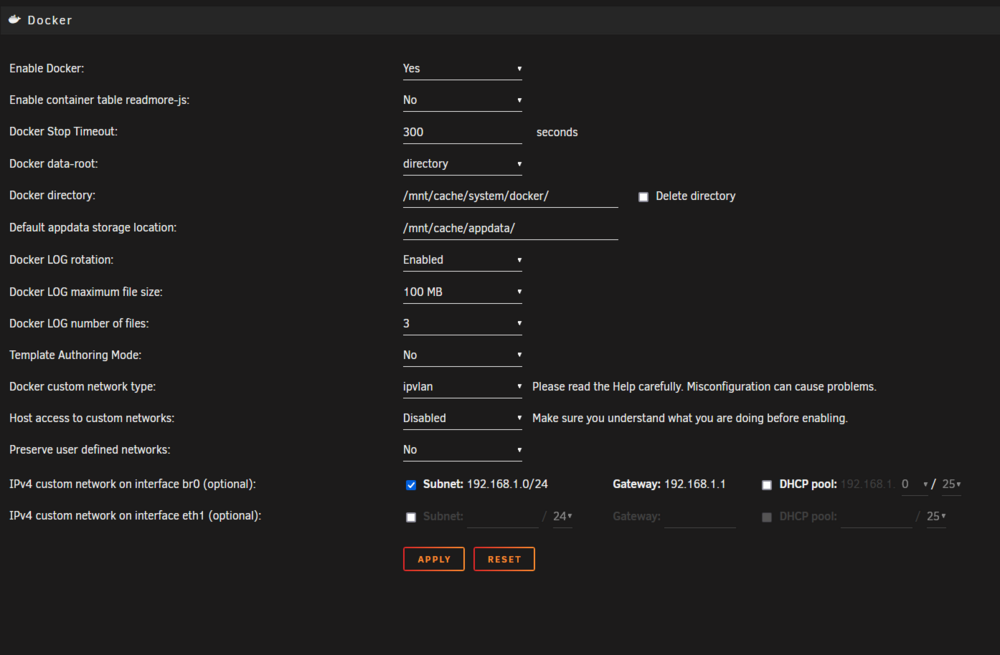Check the Delete directory checkbox
1000x655 pixels.
643,196
